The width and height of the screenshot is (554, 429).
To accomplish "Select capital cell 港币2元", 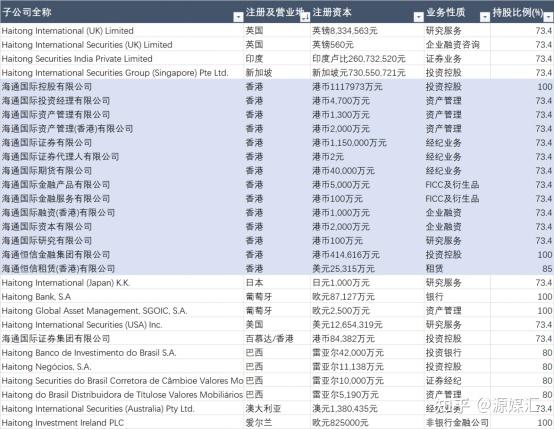I will pos(367,157).
